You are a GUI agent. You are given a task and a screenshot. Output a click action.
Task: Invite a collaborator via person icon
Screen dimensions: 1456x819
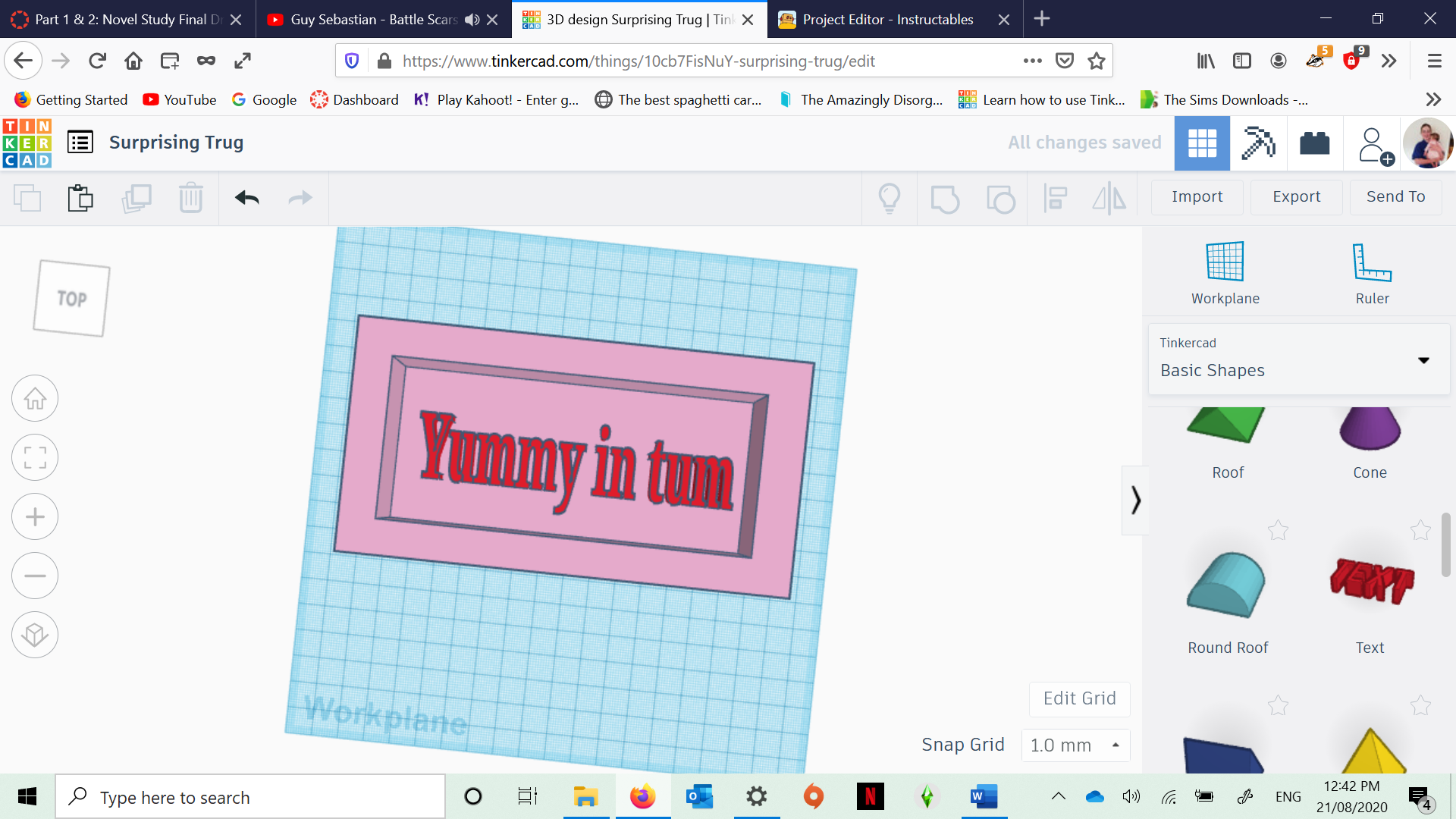click(1375, 145)
